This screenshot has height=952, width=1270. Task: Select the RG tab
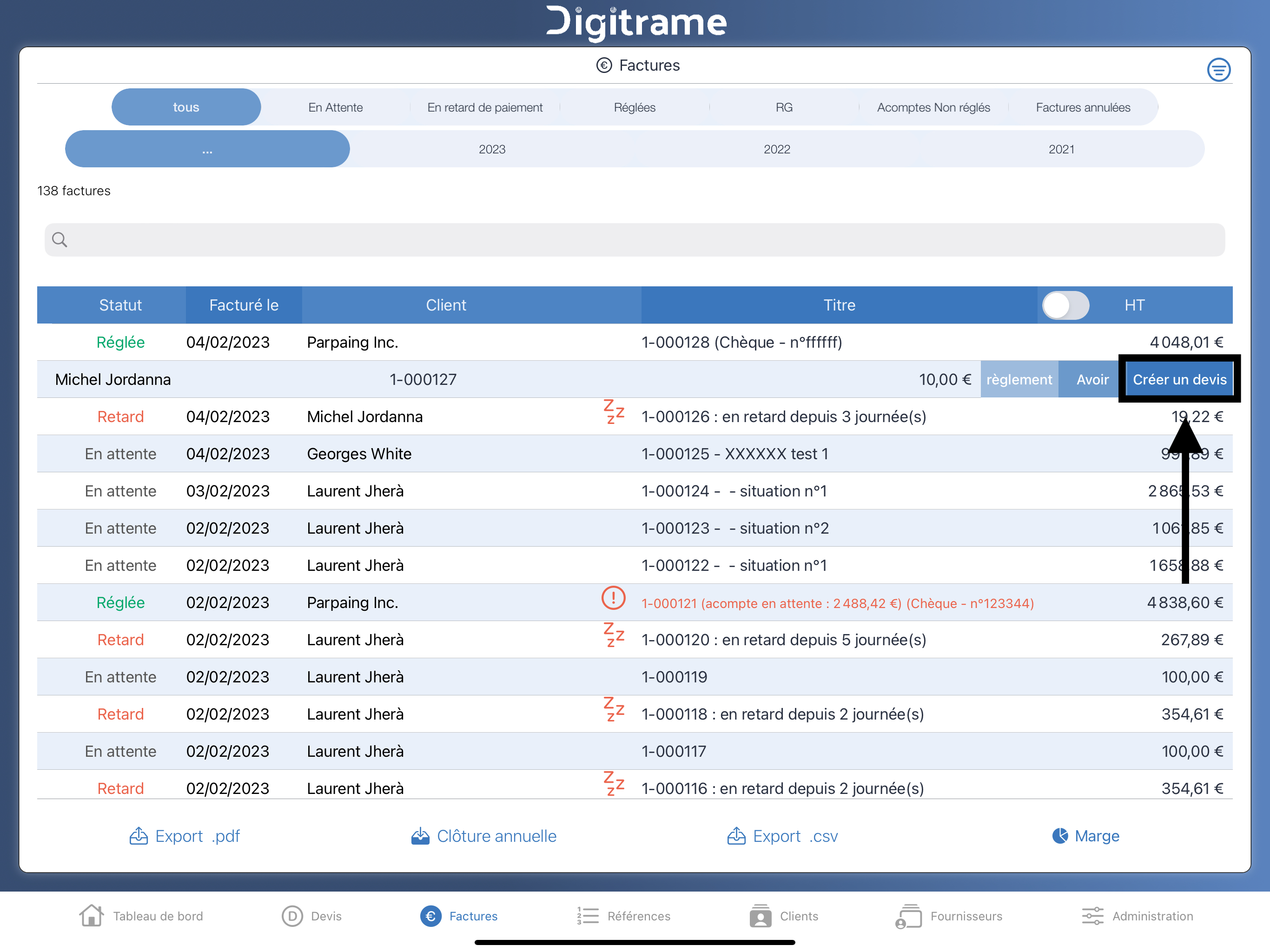[x=784, y=107]
